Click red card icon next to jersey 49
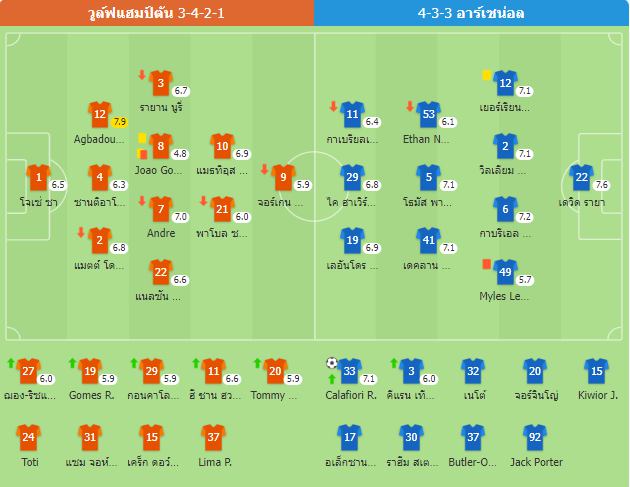This screenshot has height=487, width=630. click(486, 264)
